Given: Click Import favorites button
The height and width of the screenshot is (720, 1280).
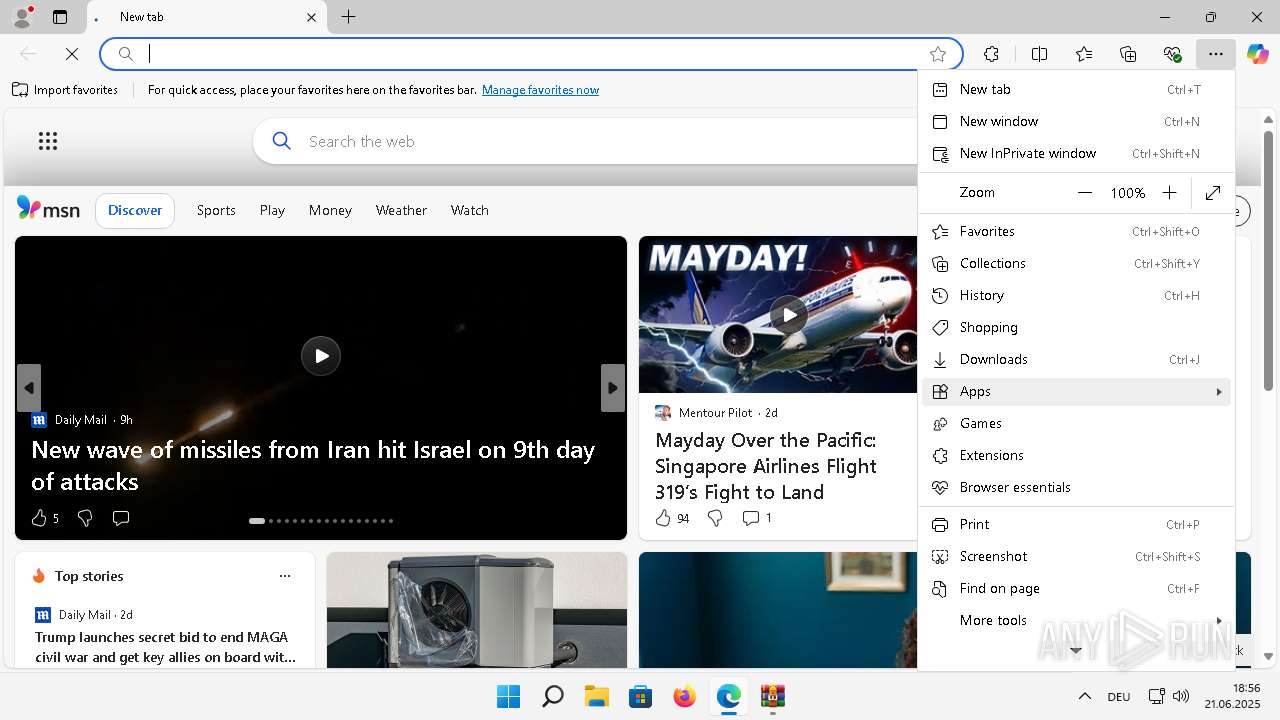Looking at the screenshot, I should coord(65,90).
